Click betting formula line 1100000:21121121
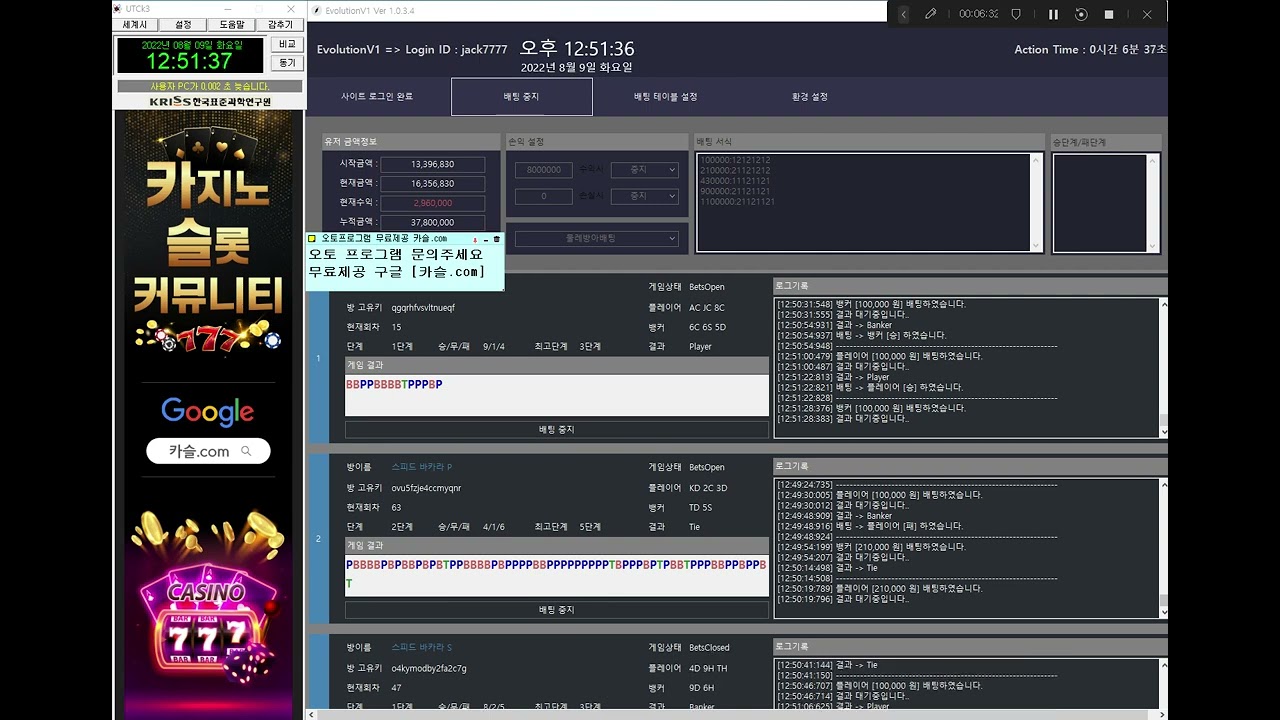 click(x=738, y=202)
